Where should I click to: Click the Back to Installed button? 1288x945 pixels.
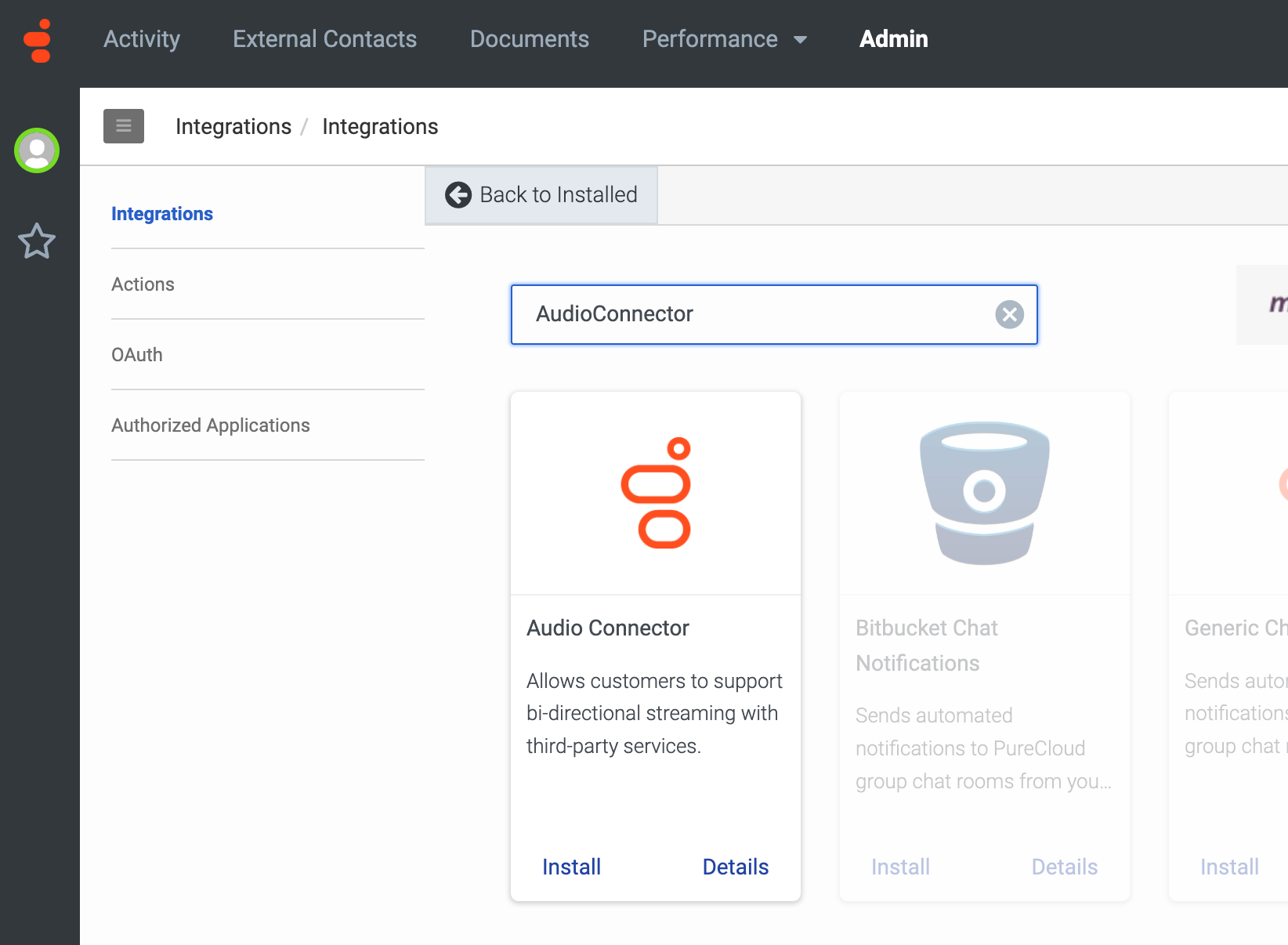tap(541, 194)
